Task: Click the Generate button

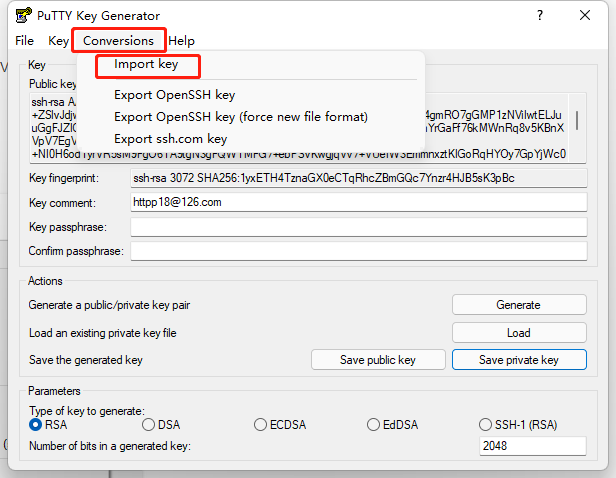Action: pos(519,305)
